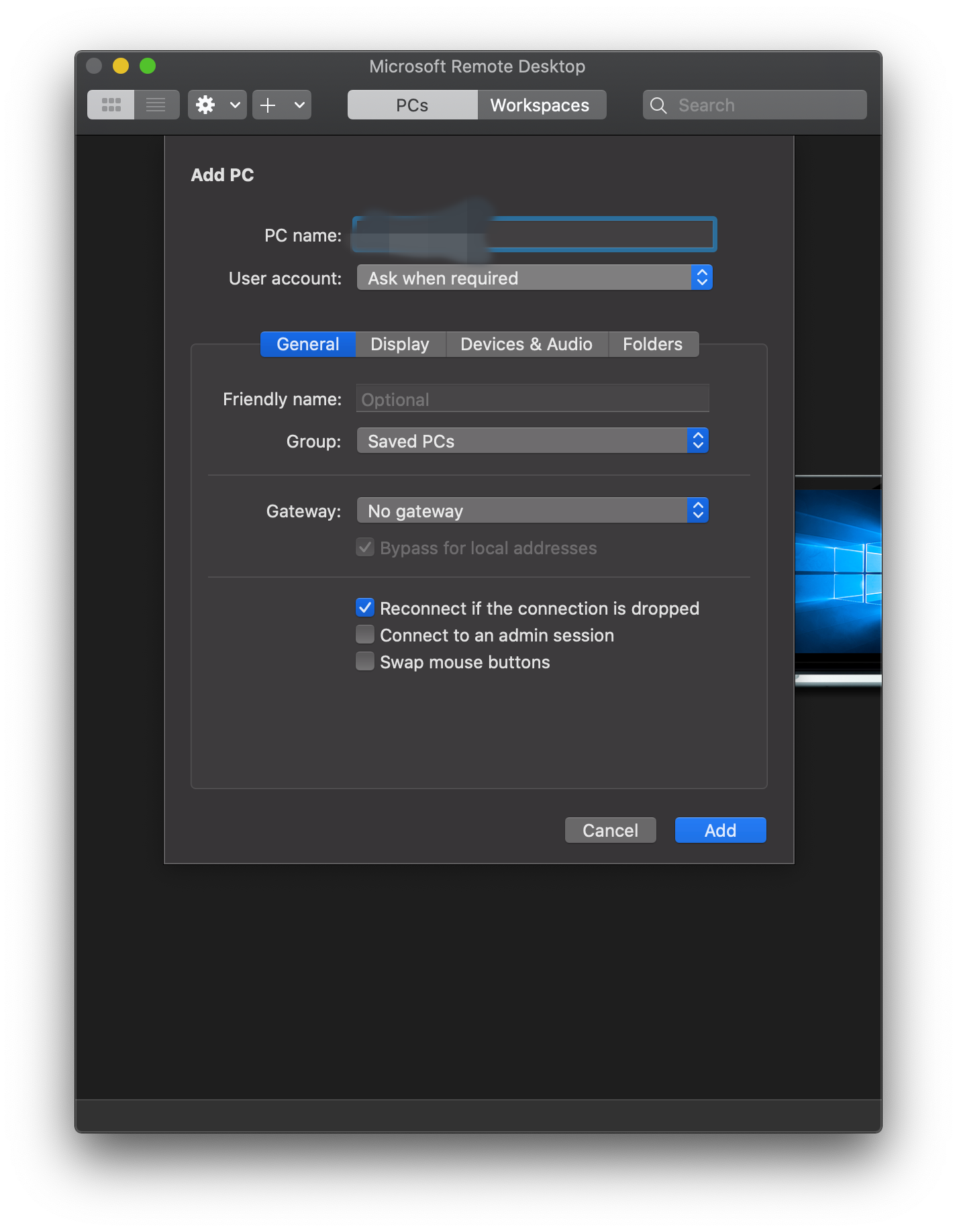
Task: Open the User account dropdown
Action: (x=534, y=277)
